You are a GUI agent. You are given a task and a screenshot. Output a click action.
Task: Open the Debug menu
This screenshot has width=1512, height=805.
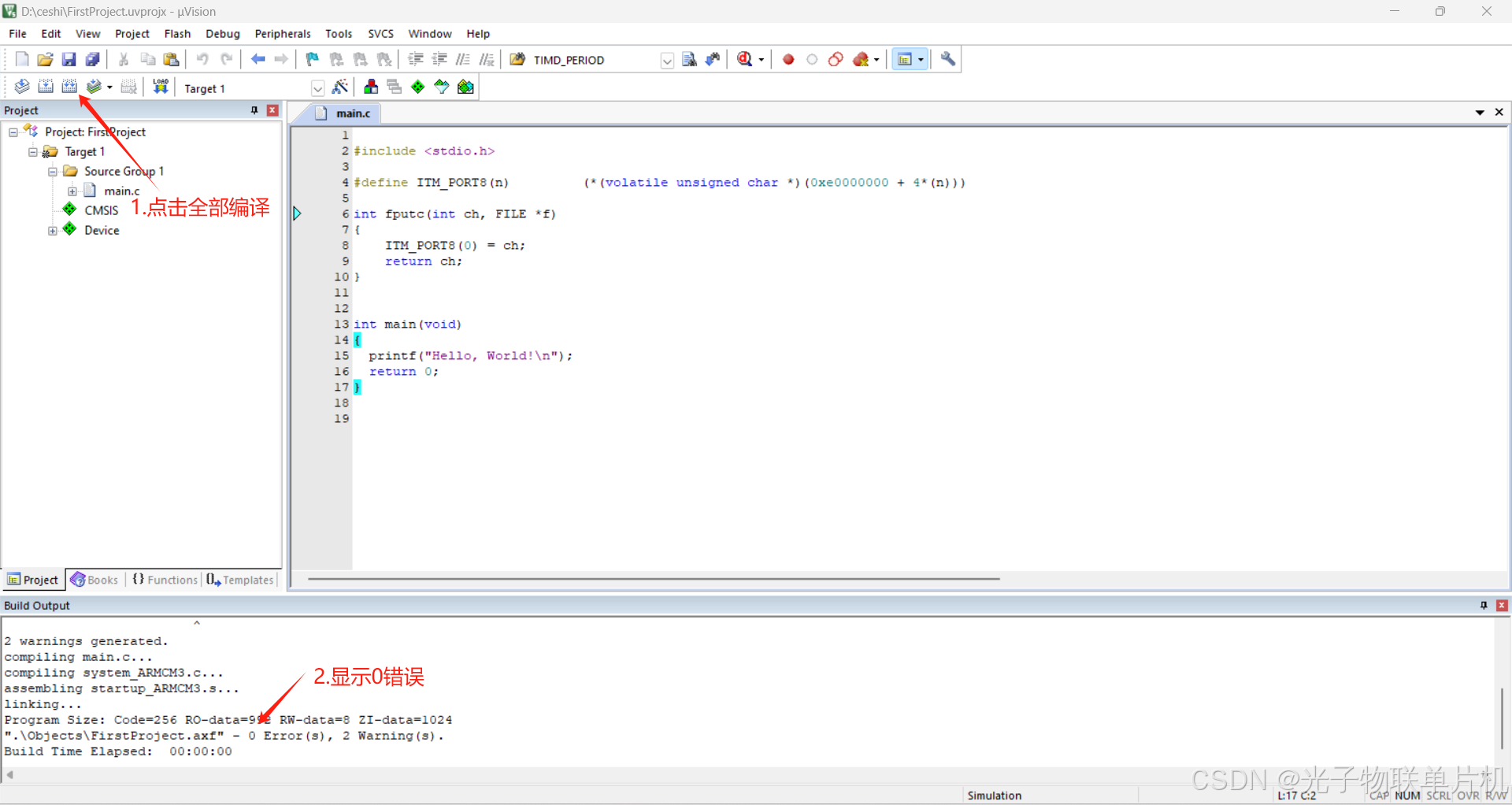[x=223, y=34]
